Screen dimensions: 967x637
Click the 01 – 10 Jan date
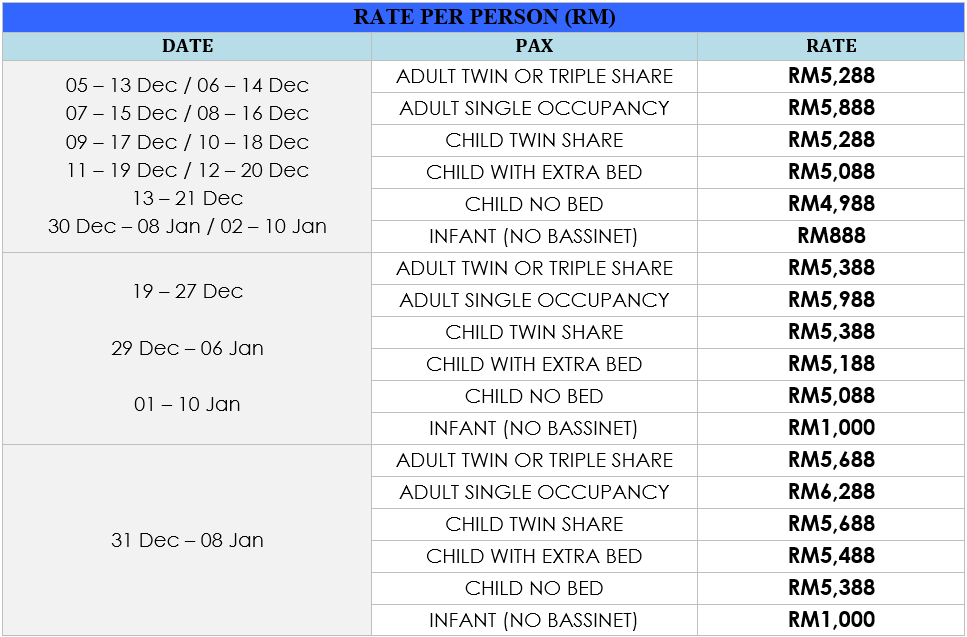(187, 405)
